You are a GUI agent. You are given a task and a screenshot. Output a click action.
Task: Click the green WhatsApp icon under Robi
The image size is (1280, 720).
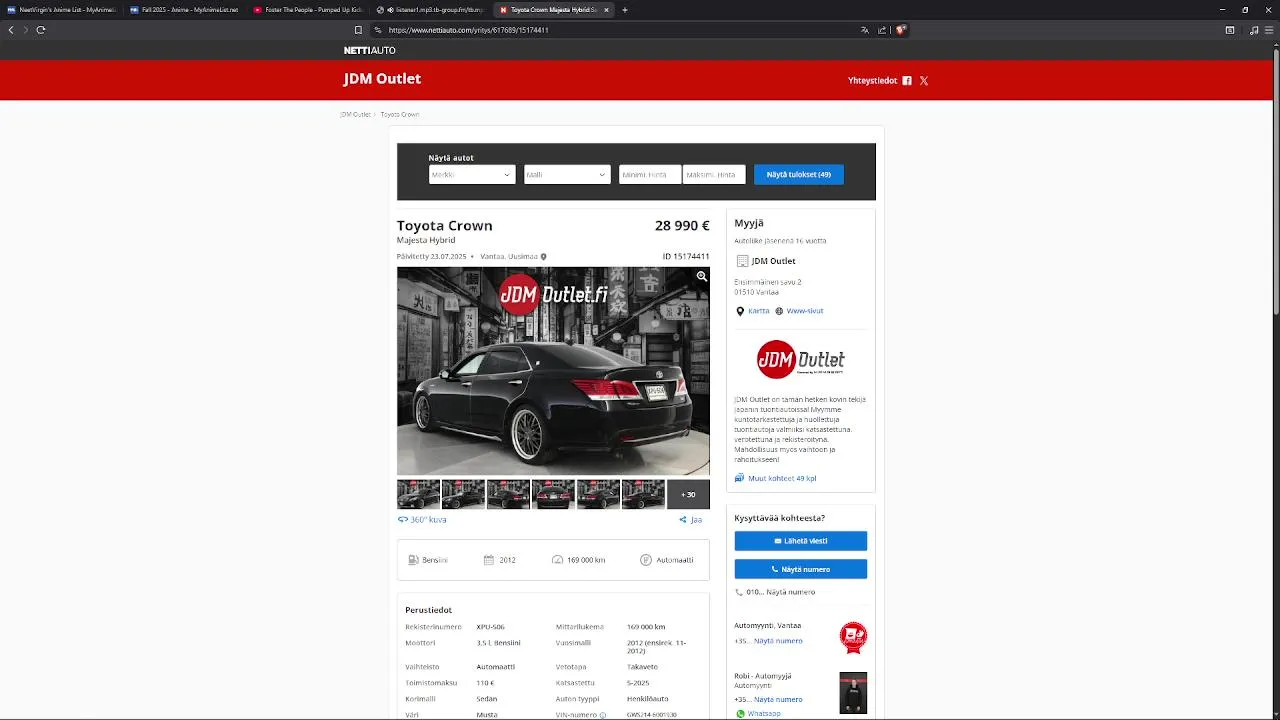(x=740, y=714)
